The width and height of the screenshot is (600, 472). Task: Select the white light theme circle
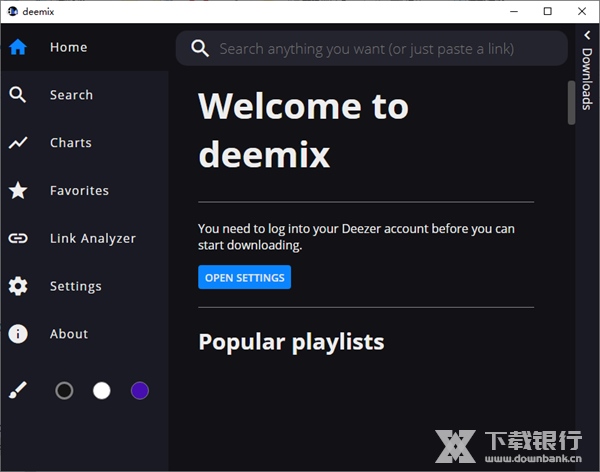click(x=102, y=391)
